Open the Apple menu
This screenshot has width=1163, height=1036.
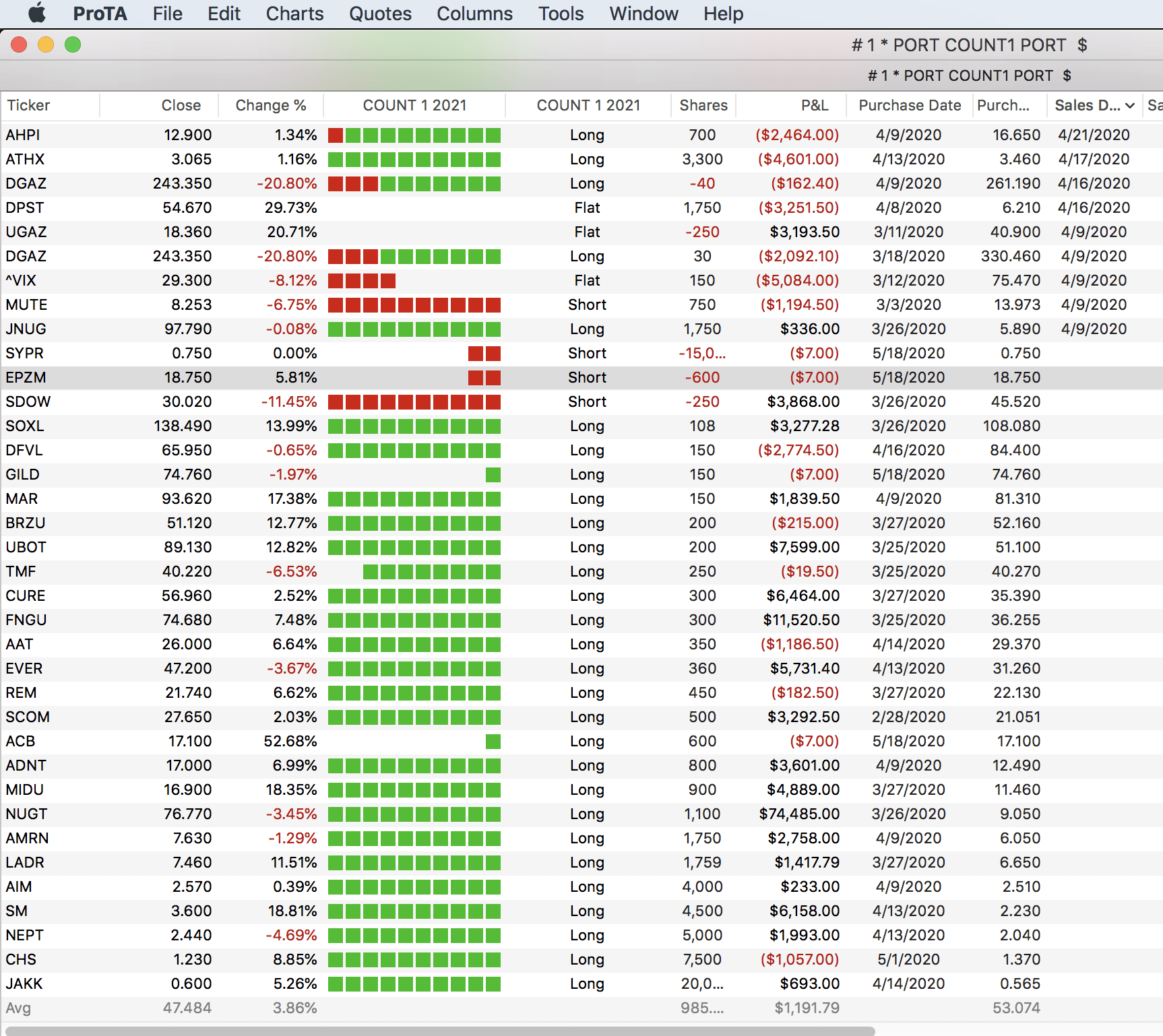click(38, 13)
